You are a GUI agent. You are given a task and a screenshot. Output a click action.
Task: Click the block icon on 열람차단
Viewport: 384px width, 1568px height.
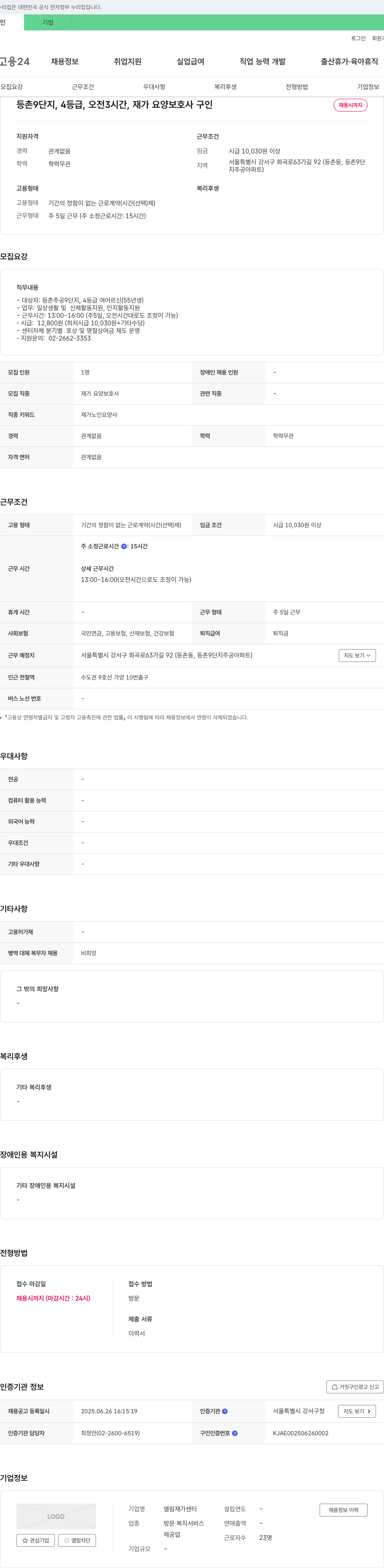[67, 1540]
